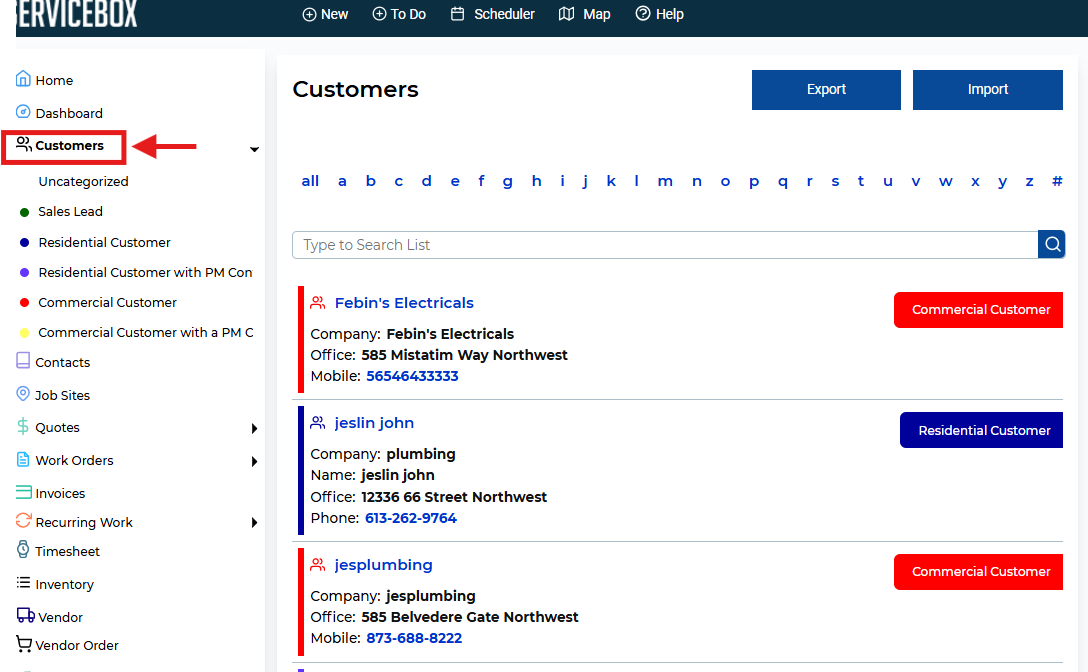
Task: Click the green Sales Lead color dot
Action: click(x=24, y=212)
